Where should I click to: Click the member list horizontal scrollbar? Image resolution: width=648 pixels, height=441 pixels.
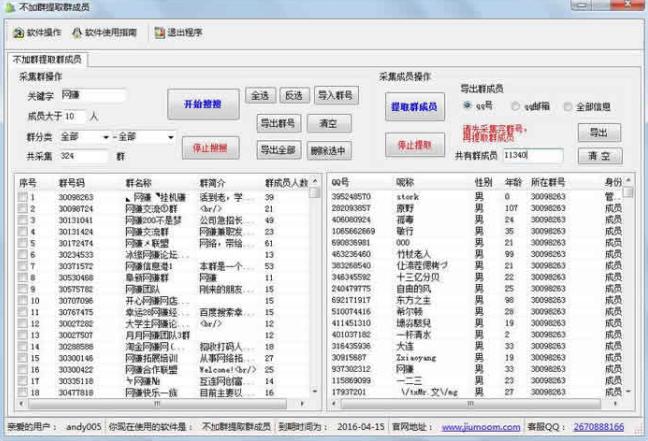pos(470,403)
